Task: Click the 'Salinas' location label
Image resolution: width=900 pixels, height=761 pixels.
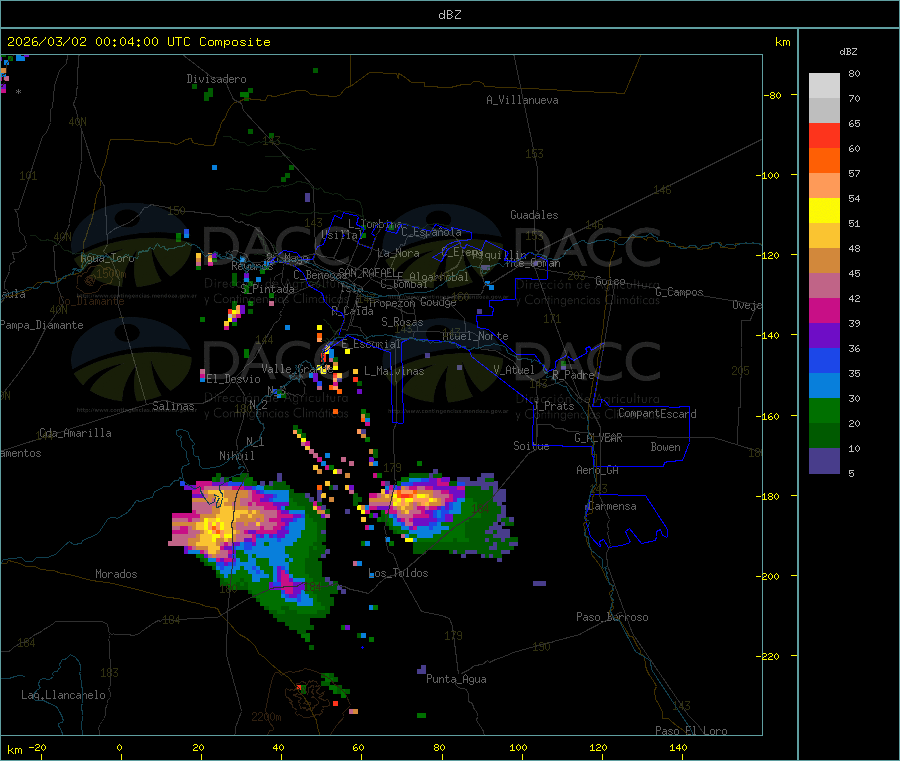Action: pyautogui.click(x=173, y=406)
